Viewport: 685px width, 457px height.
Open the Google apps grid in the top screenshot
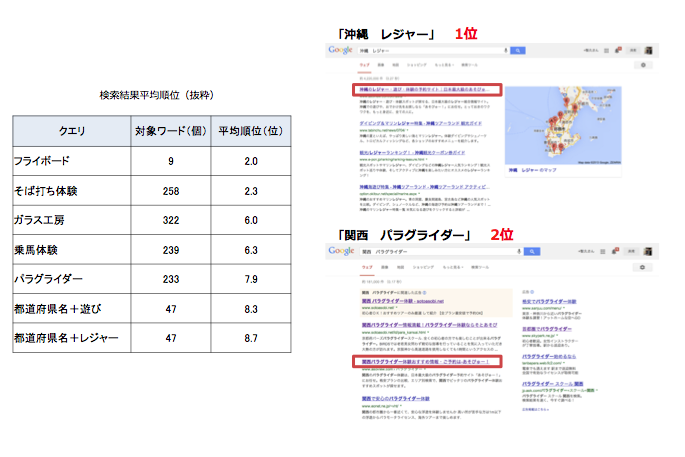[605, 49]
